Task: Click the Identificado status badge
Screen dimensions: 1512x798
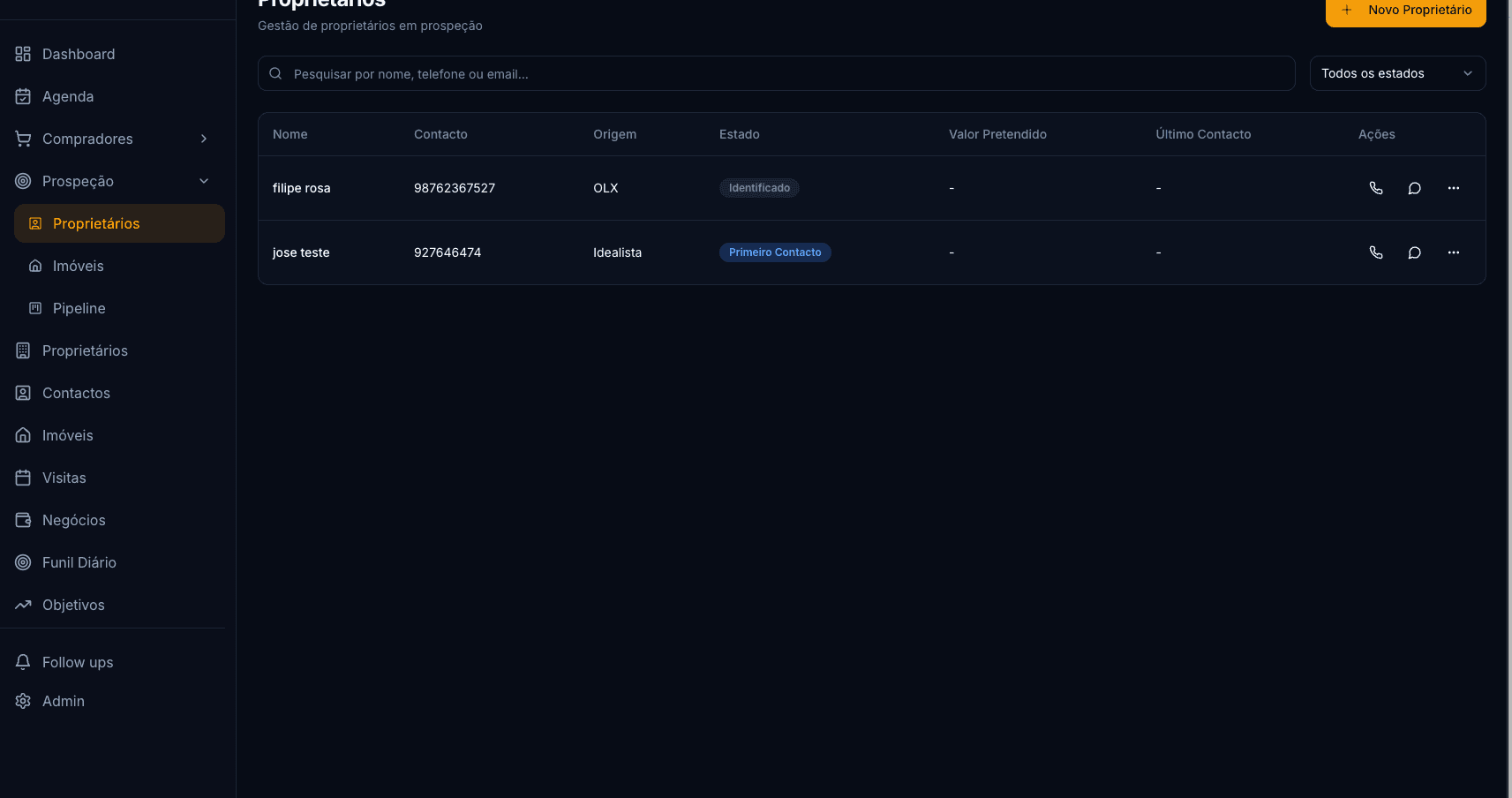Action: (759, 188)
